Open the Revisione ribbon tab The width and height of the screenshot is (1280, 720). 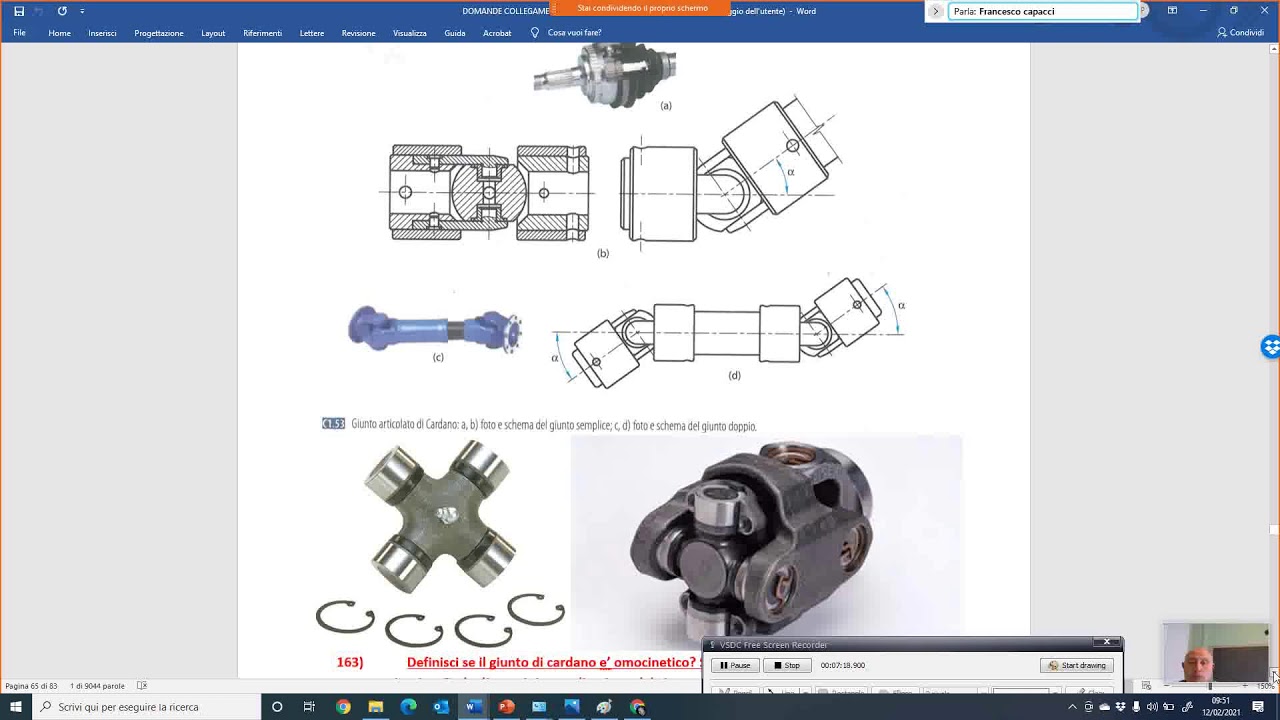tap(358, 33)
